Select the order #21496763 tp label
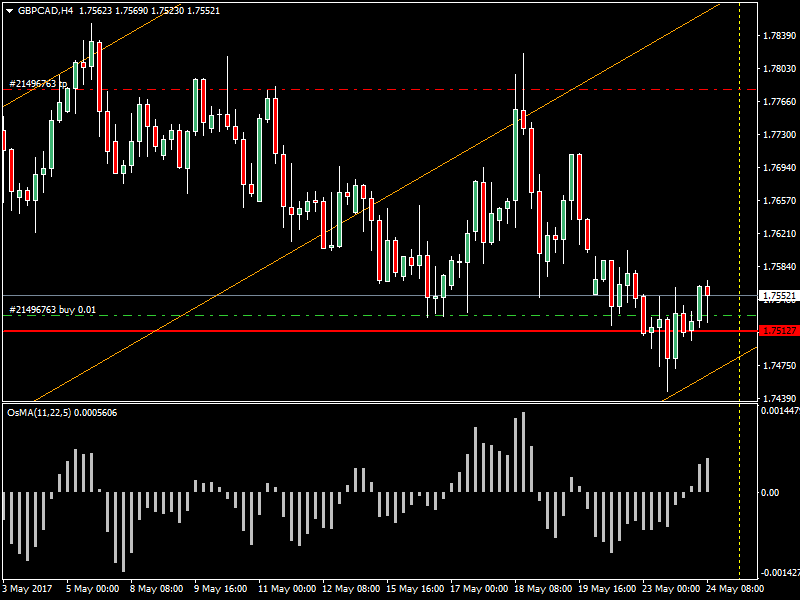Image resolution: width=800 pixels, height=600 pixels. [38, 84]
